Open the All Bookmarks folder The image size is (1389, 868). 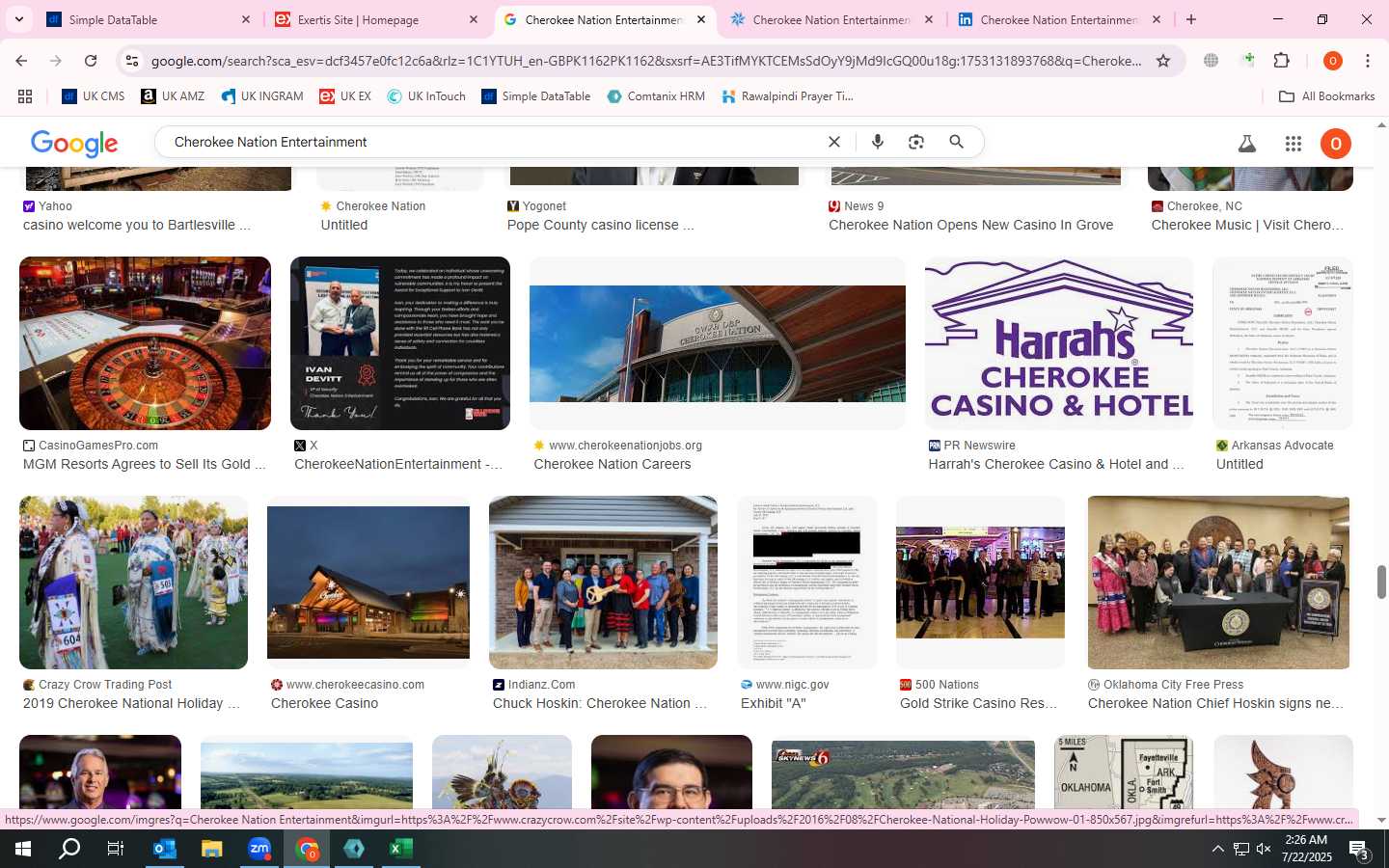click(x=1326, y=96)
